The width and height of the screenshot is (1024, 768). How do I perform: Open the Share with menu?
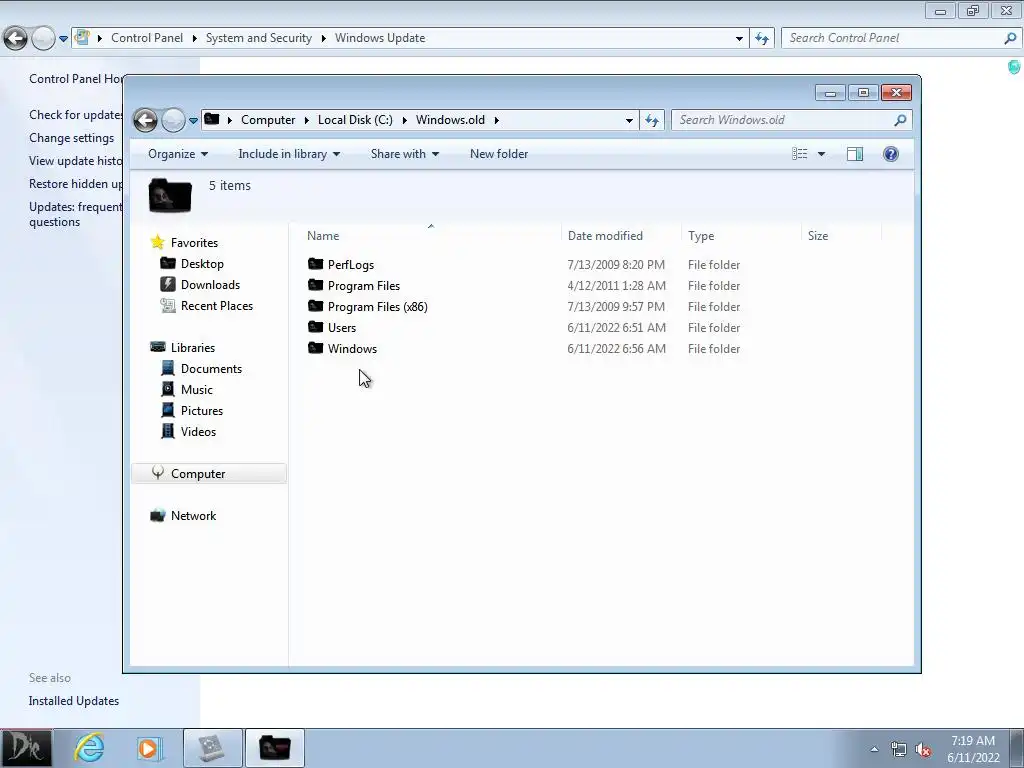(x=404, y=154)
